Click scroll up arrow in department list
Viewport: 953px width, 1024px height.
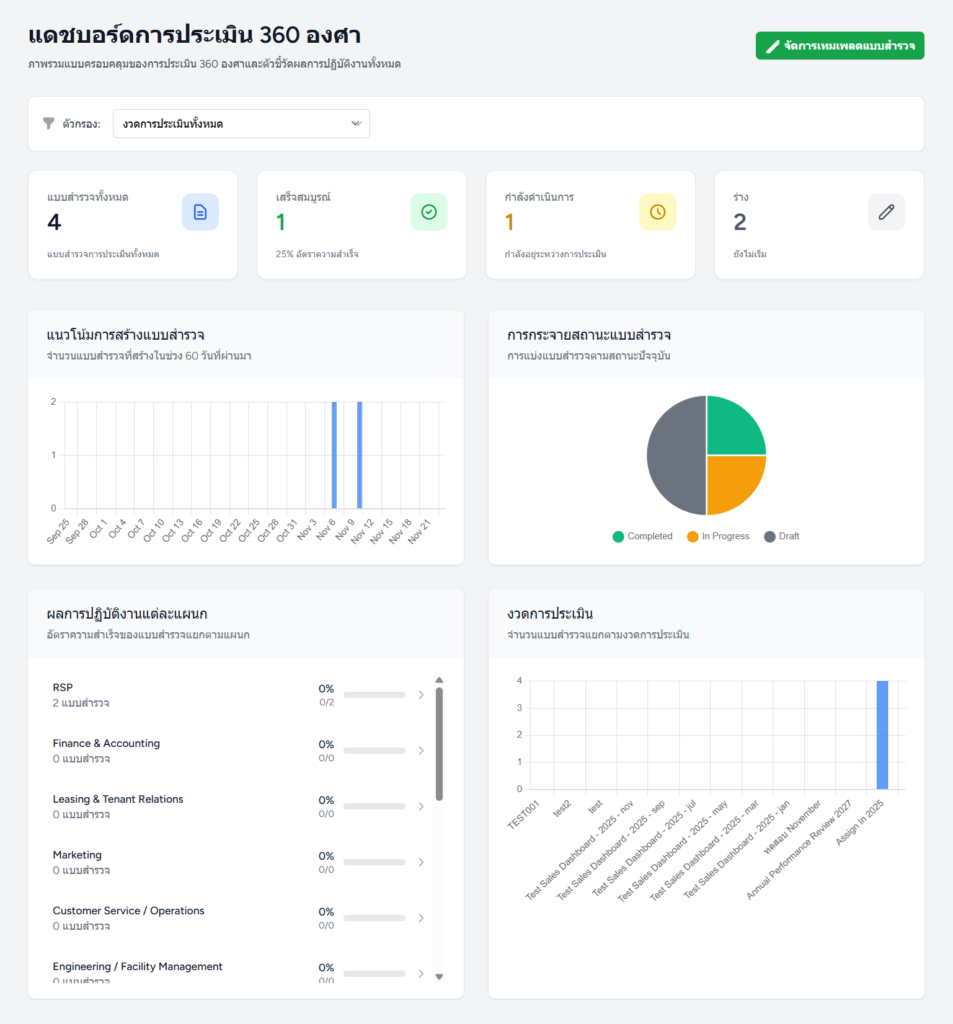click(x=439, y=680)
